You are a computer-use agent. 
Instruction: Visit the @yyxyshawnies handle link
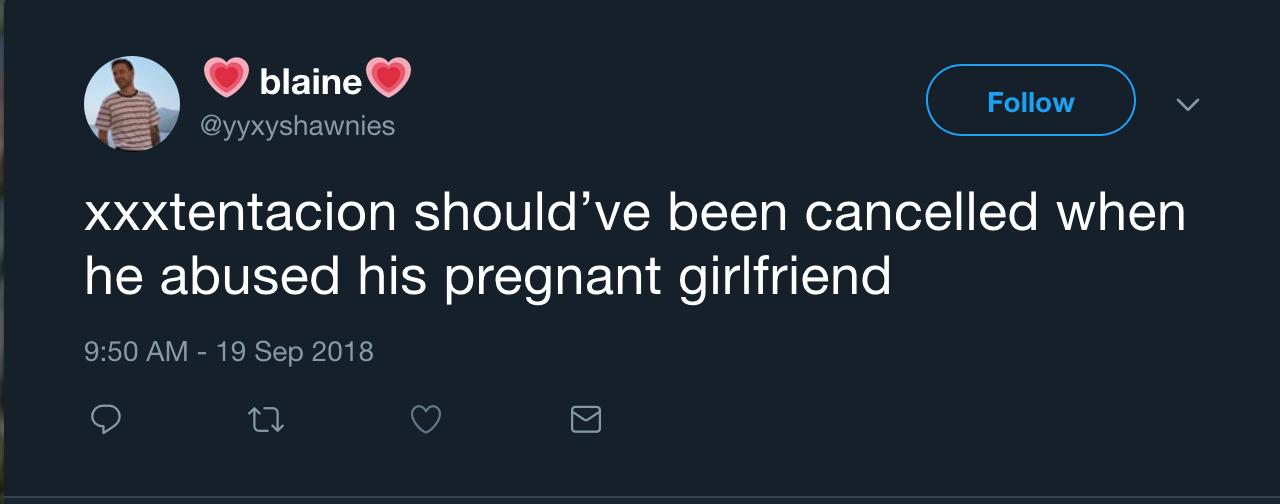tap(298, 127)
